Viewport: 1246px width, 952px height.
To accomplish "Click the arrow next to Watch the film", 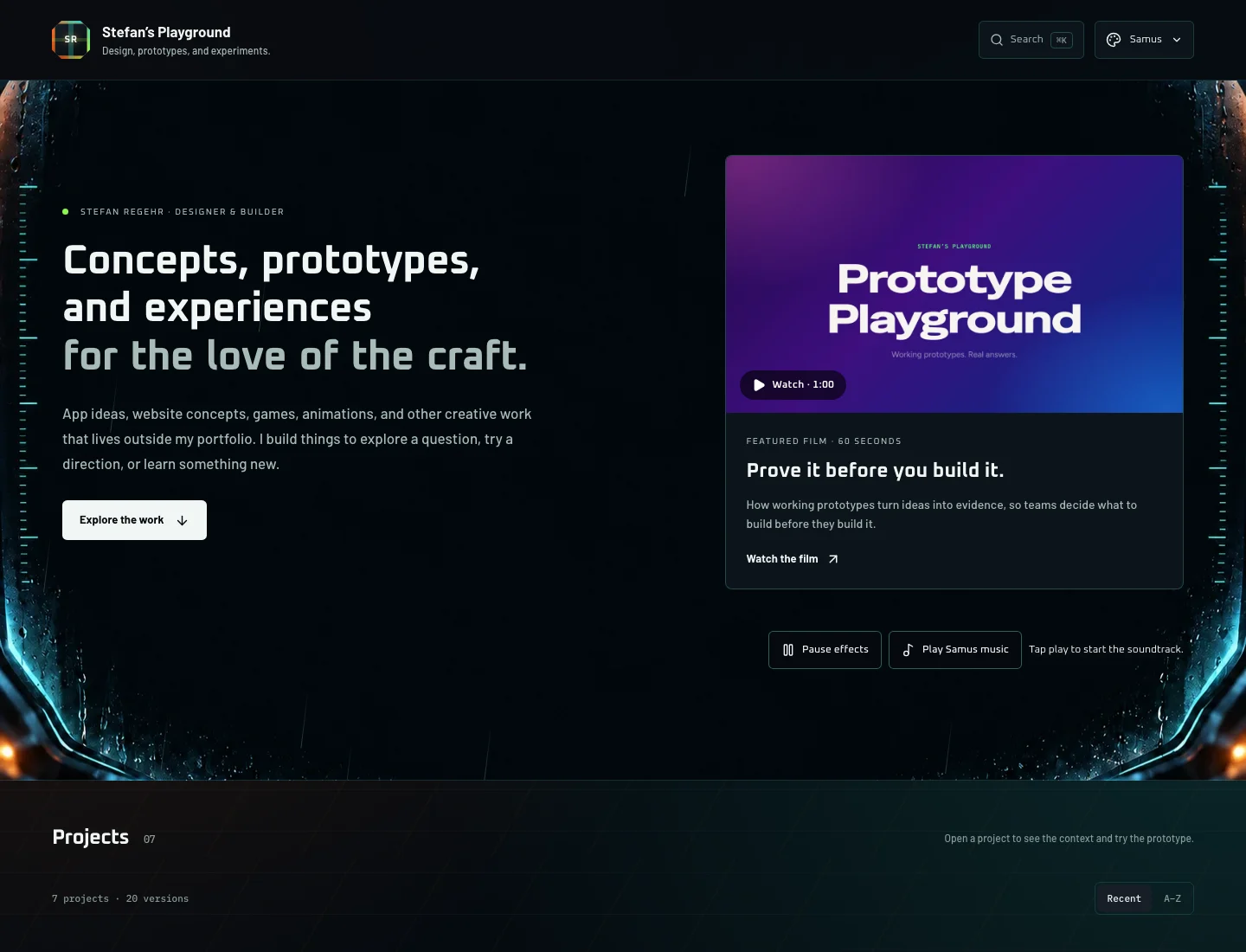I will click(x=833, y=559).
